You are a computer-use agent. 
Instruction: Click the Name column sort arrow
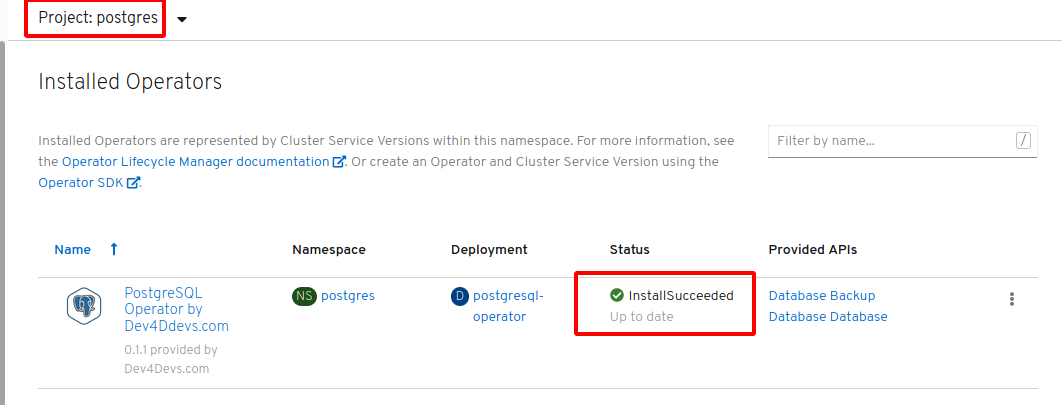coord(114,249)
